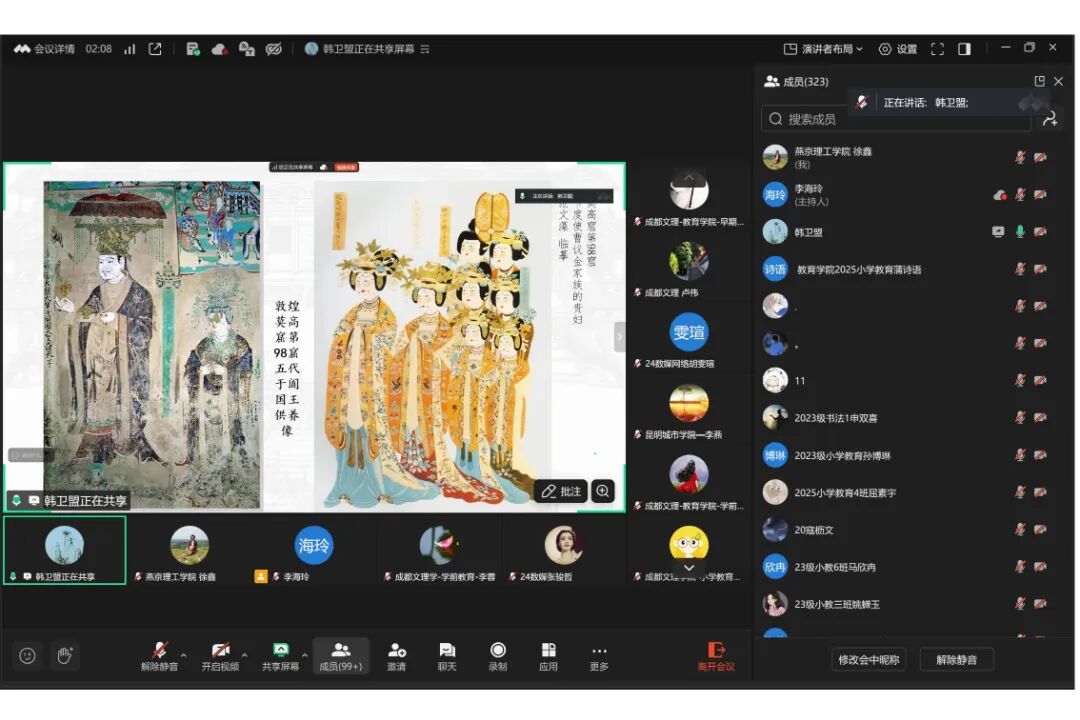1080x720 pixels.
Task: Click the cloud recording icon beside 李海玲
Action: click(999, 195)
